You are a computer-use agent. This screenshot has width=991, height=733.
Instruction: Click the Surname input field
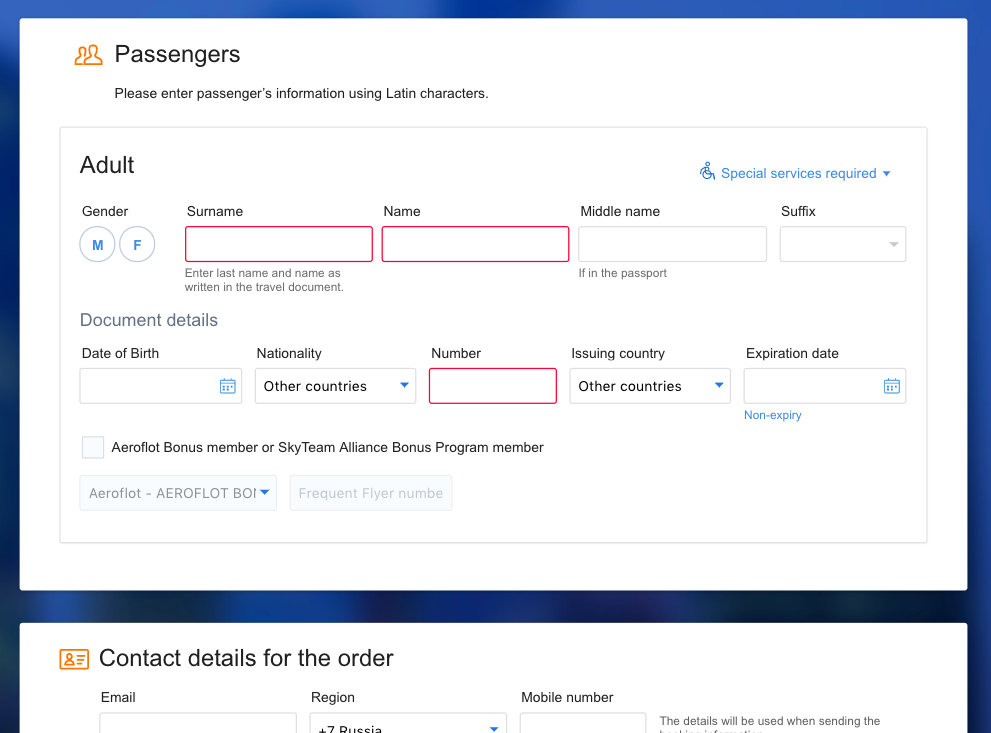tap(279, 244)
